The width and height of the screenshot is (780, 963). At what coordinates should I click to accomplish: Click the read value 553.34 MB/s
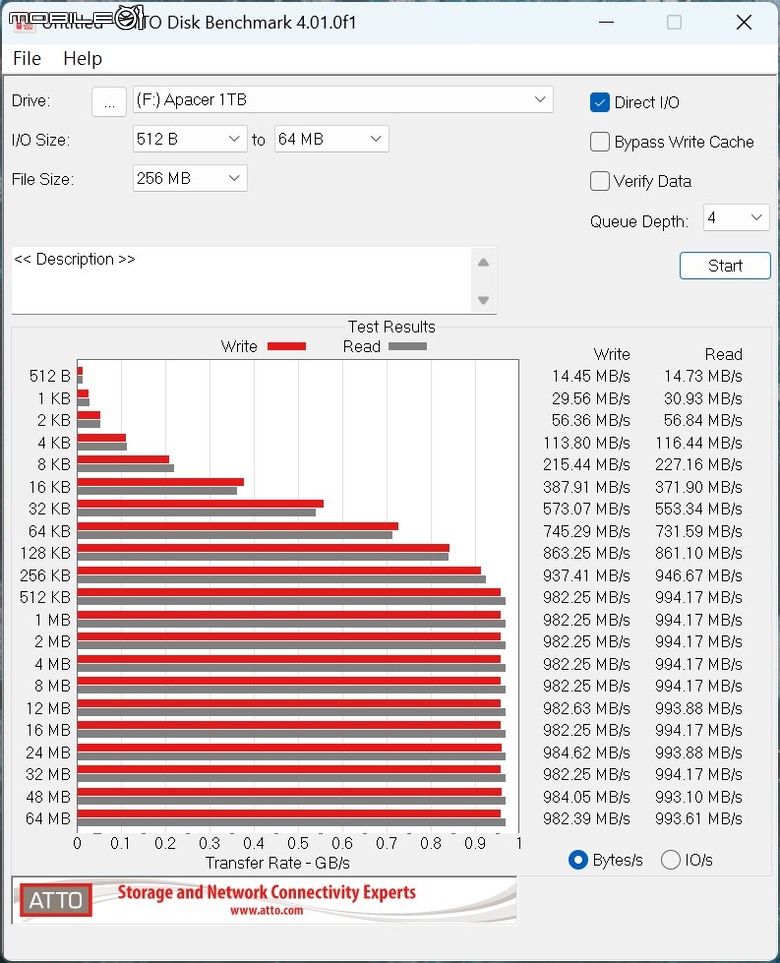698,509
